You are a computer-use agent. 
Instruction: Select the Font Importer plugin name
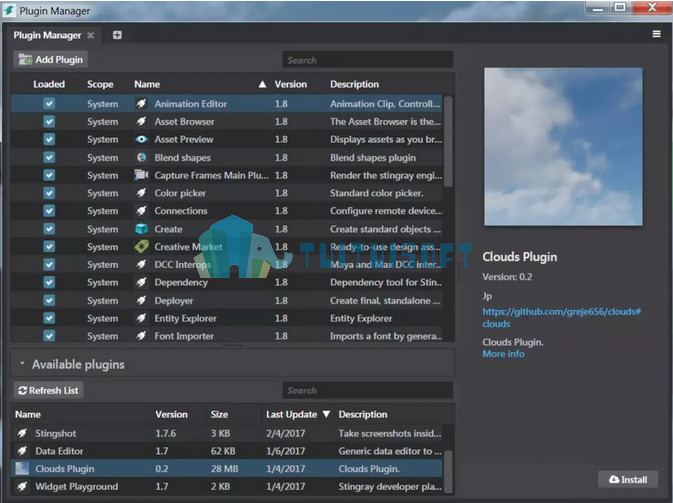pos(184,336)
